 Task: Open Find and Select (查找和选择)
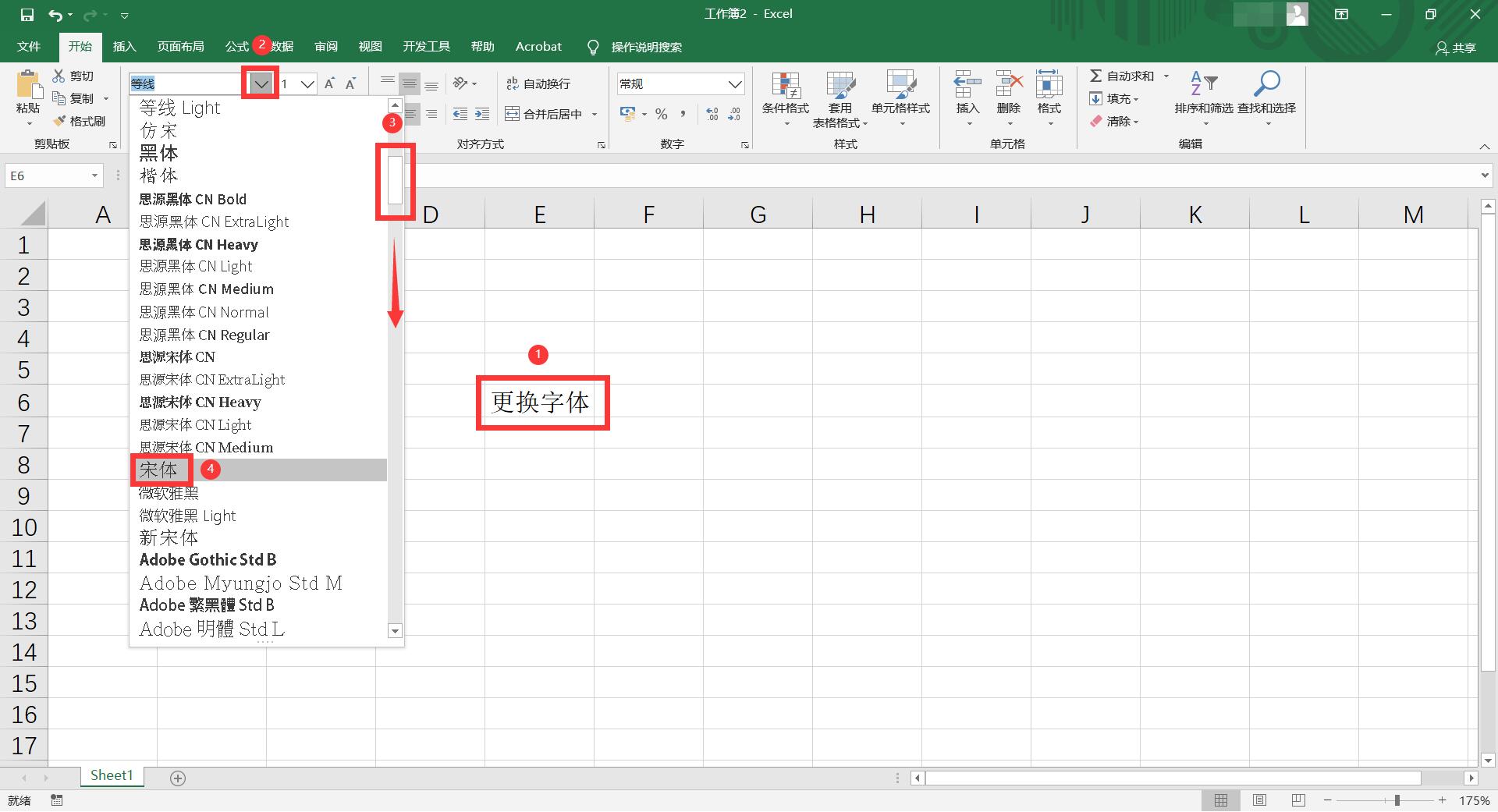click(1266, 99)
